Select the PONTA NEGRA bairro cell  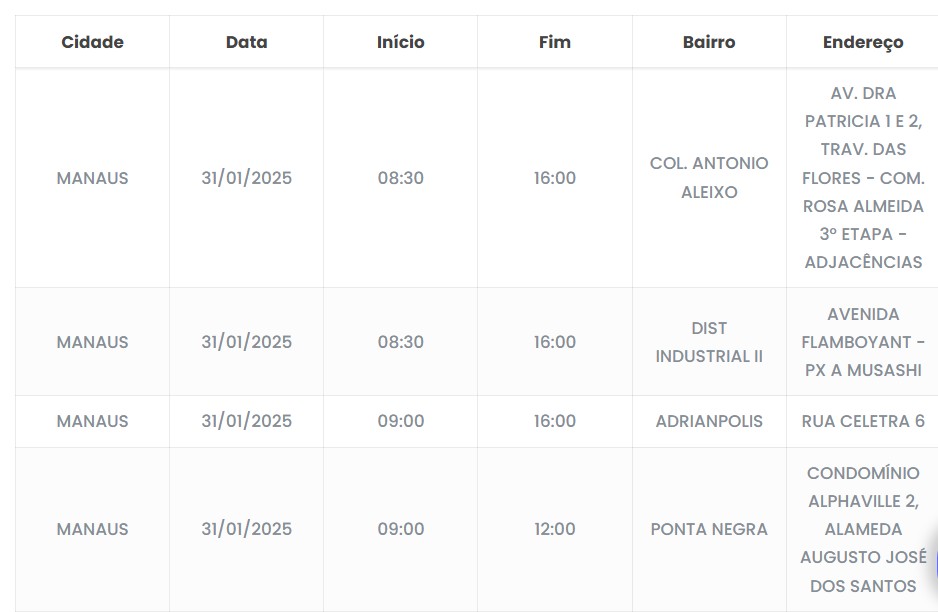pyautogui.click(x=709, y=529)
